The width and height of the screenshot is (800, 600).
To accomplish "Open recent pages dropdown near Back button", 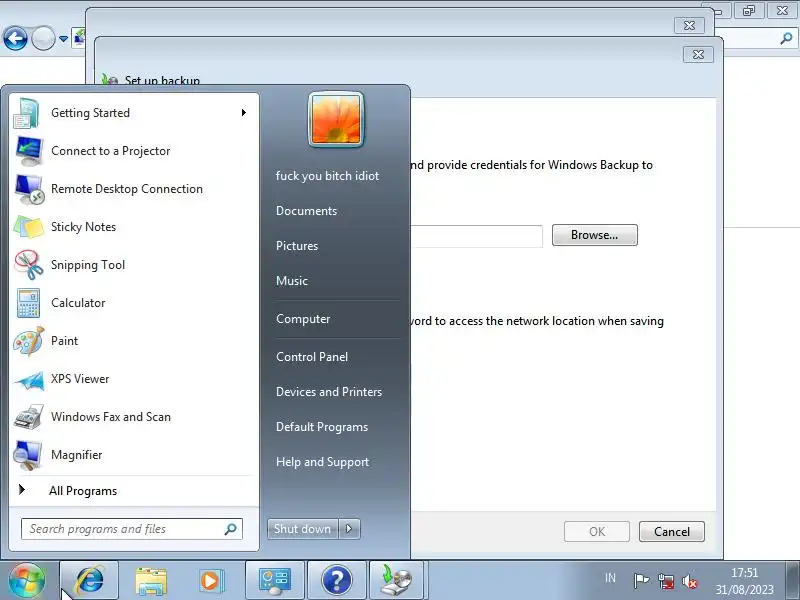I will (63, 38).
